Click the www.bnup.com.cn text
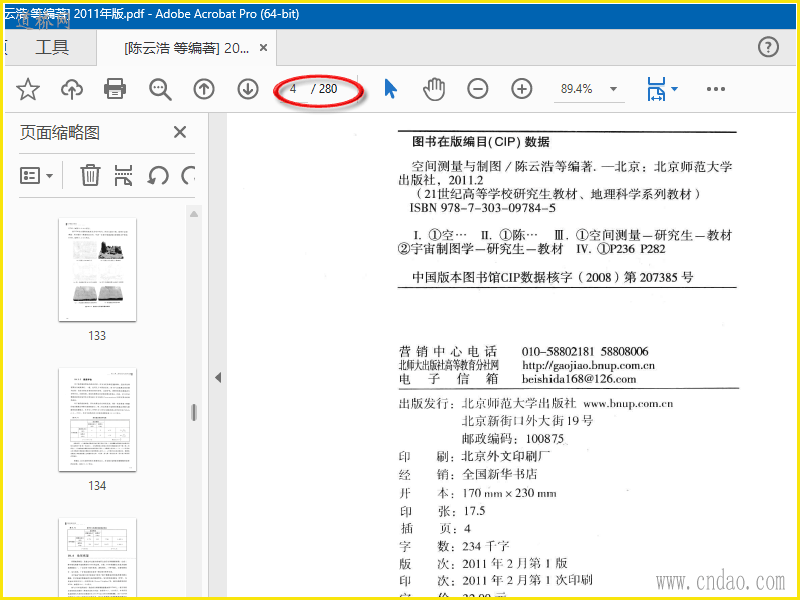The width and height of the screenshot is (800, 600). click(x=628, y=404)
